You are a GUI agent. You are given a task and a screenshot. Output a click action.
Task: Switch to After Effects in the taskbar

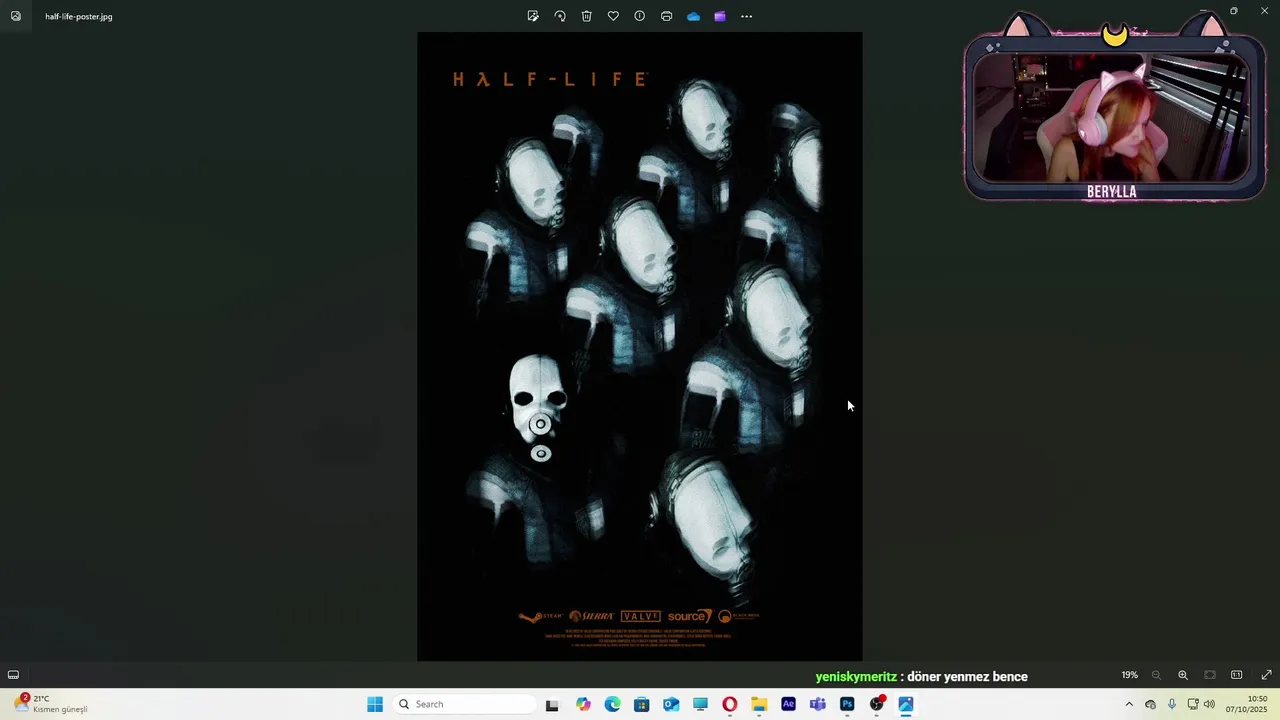coord(788,704)
